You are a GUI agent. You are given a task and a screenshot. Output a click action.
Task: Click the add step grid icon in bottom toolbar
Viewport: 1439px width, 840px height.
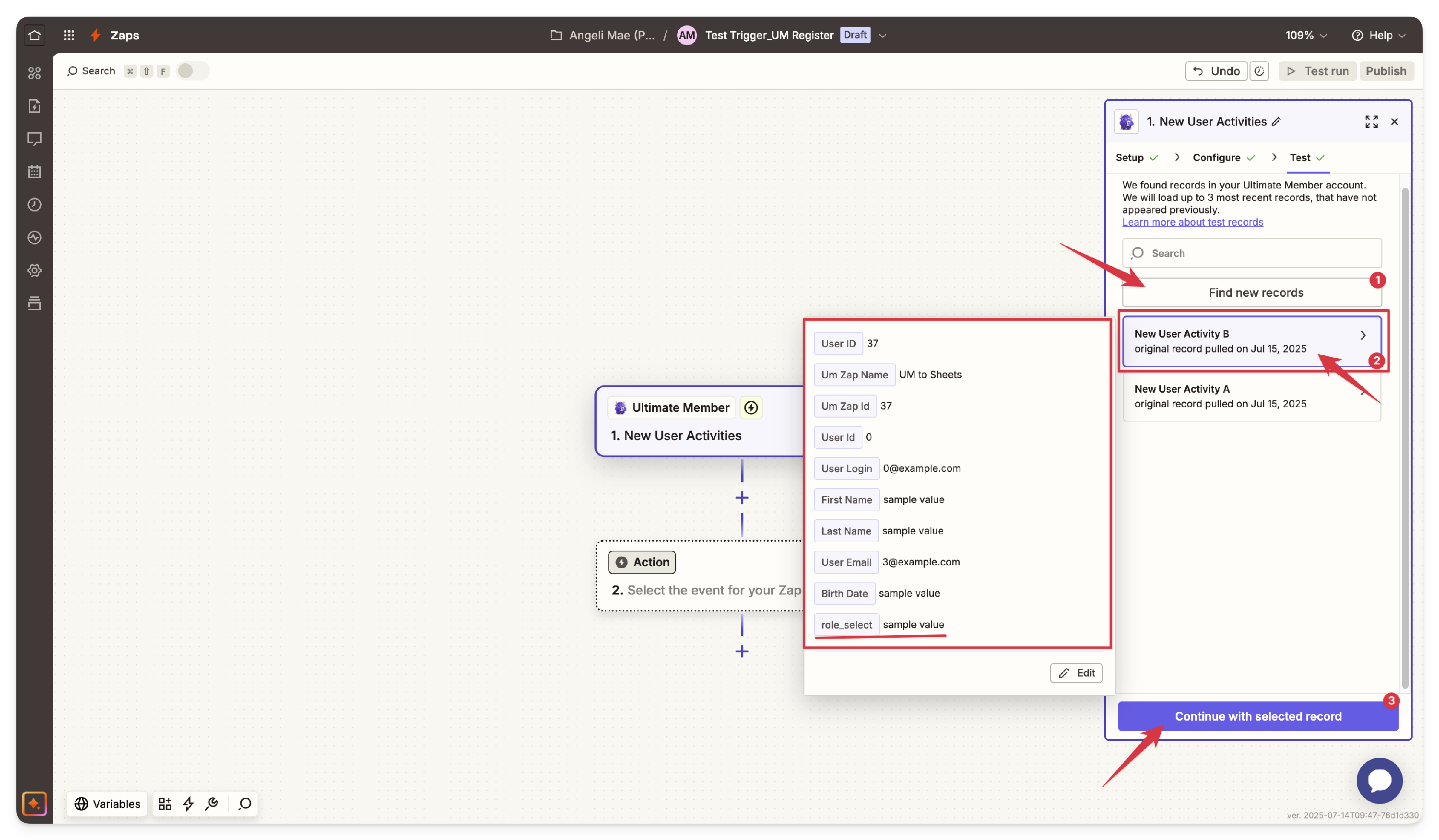tap(165, 804)
